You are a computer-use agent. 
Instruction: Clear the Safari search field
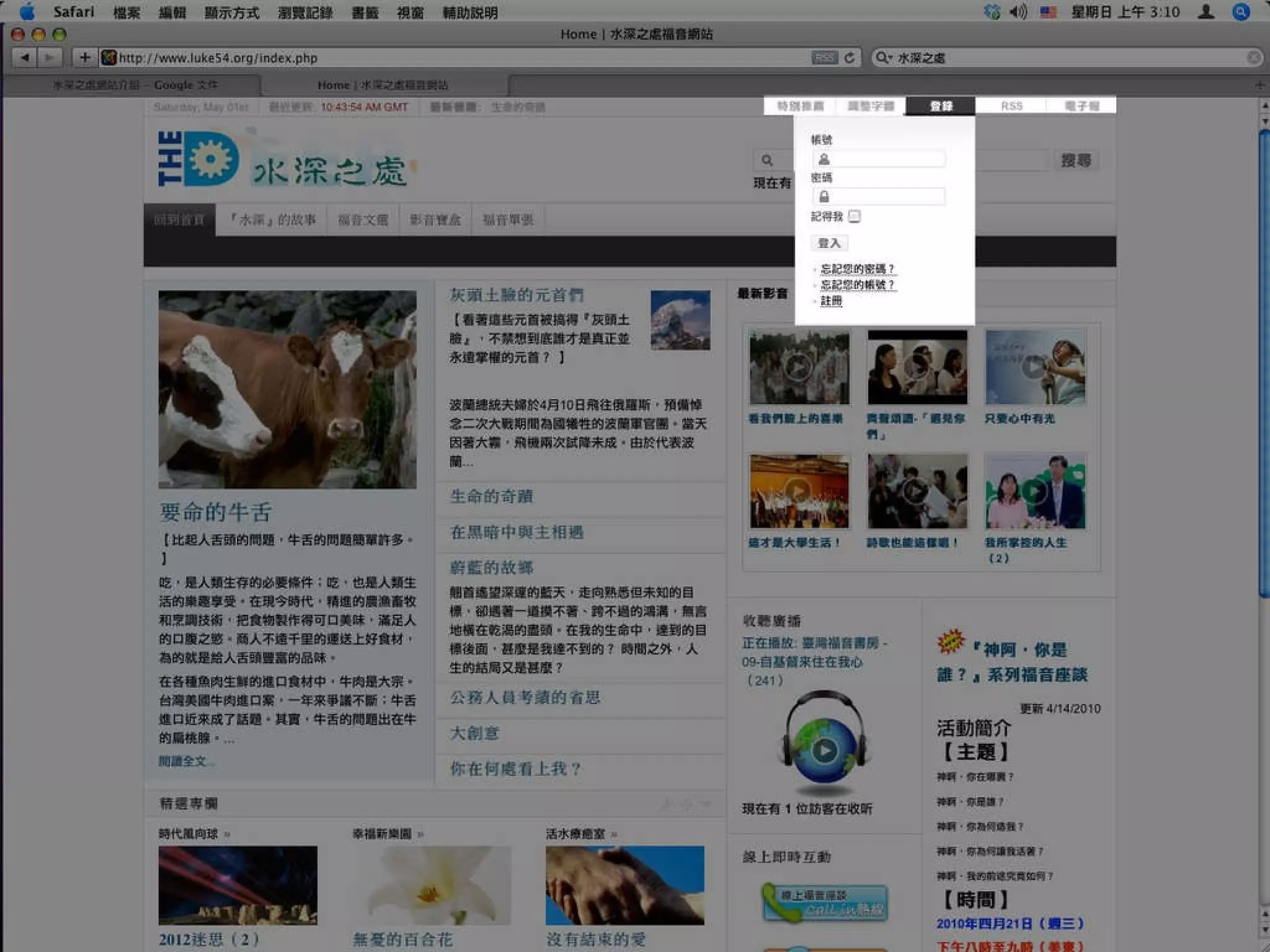1253,58
